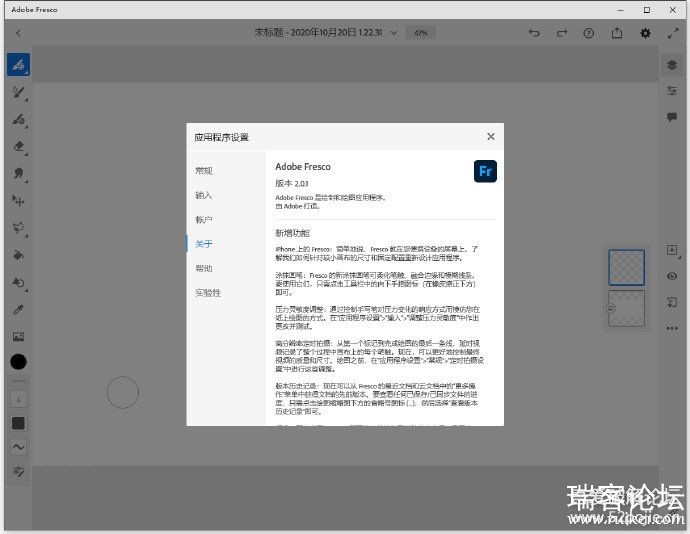The image size is (690, 534).
Task: Open brush smoothing wave control
Action: coord(18,447)
